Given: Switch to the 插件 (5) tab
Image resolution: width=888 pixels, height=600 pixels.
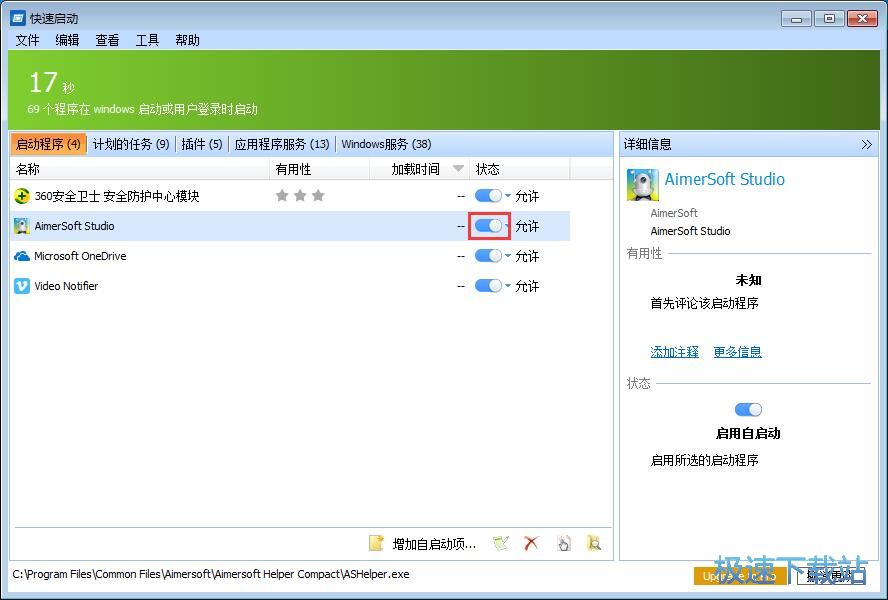Looking at the screenshot, I should pyautogui.click(x=202, y=144).
